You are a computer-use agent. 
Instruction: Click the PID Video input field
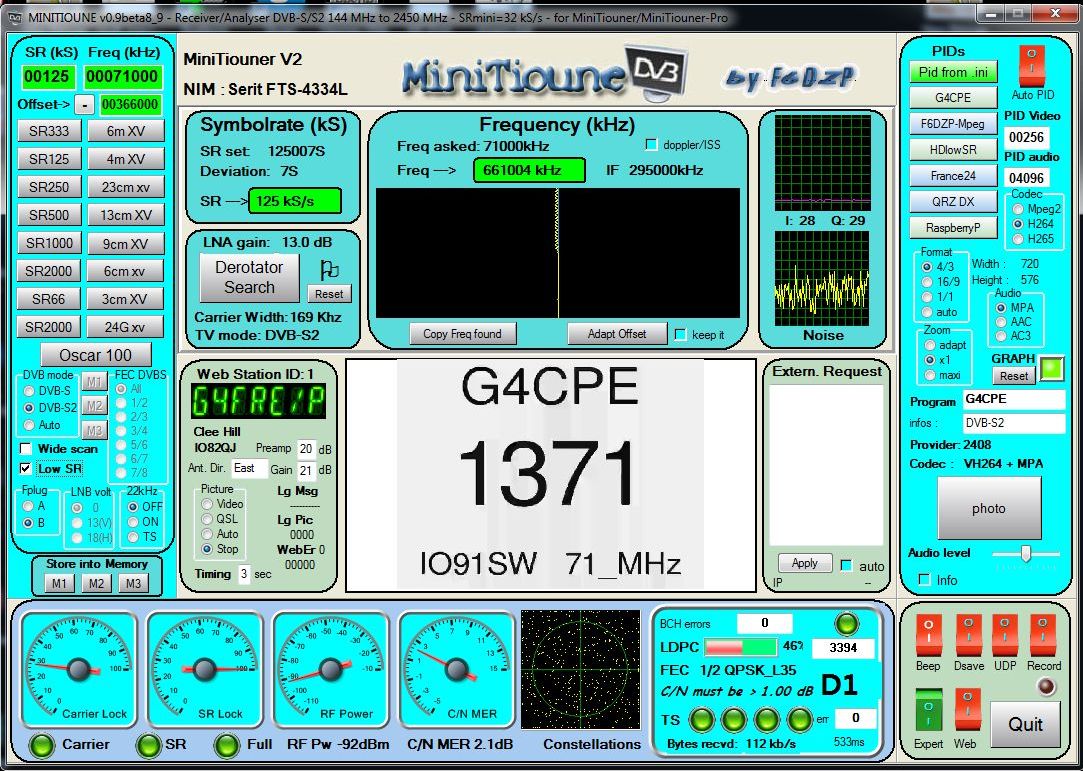pos(1026,137)
